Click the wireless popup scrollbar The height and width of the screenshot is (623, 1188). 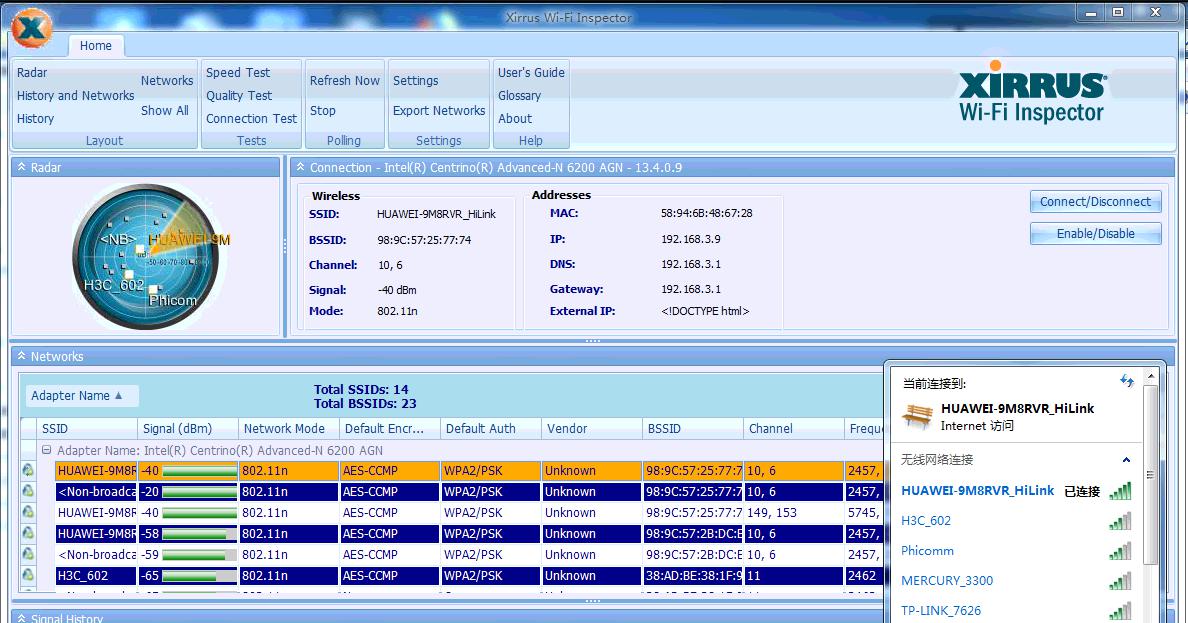[1150, 474]
